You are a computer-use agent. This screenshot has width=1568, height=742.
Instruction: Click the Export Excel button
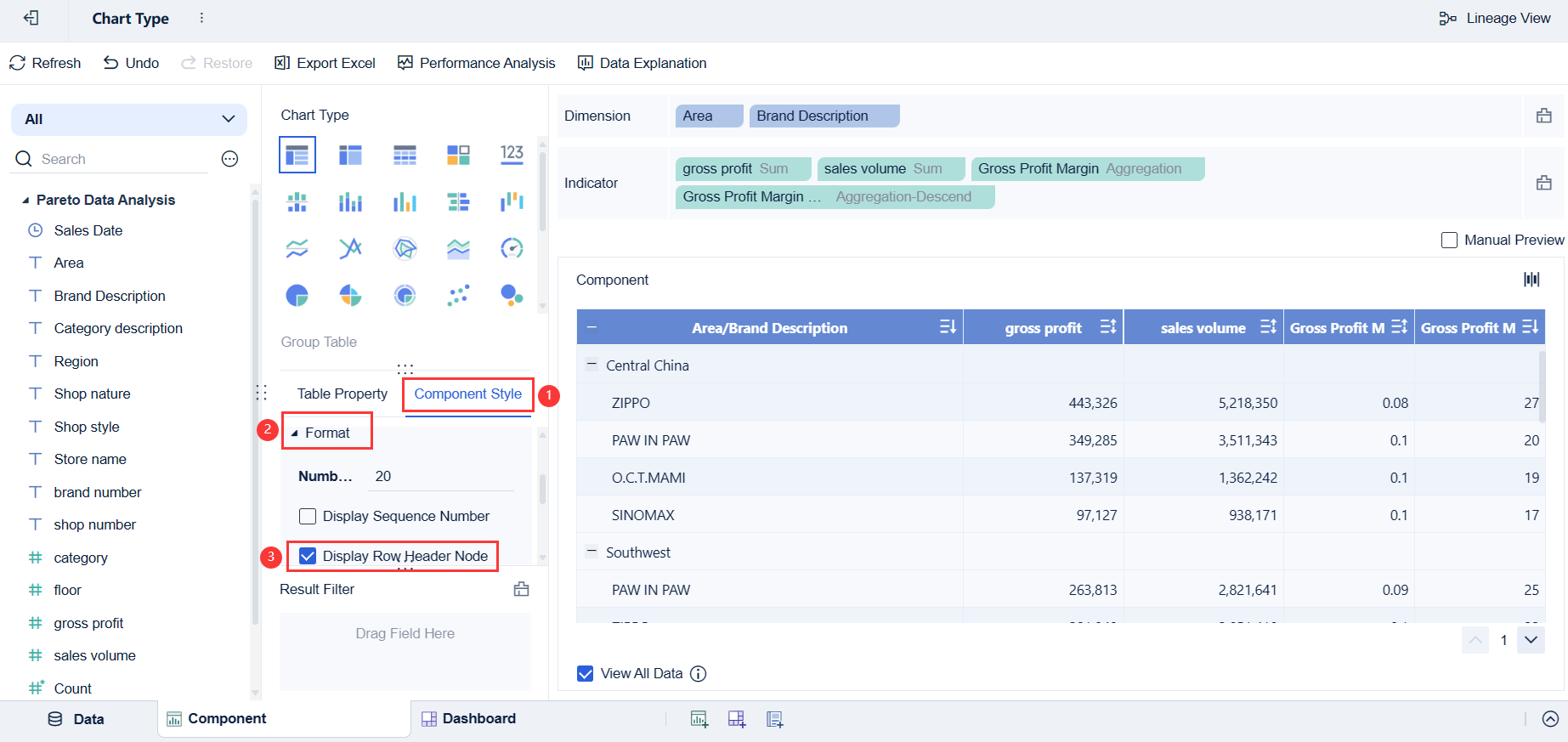click(x=325, y=63)
